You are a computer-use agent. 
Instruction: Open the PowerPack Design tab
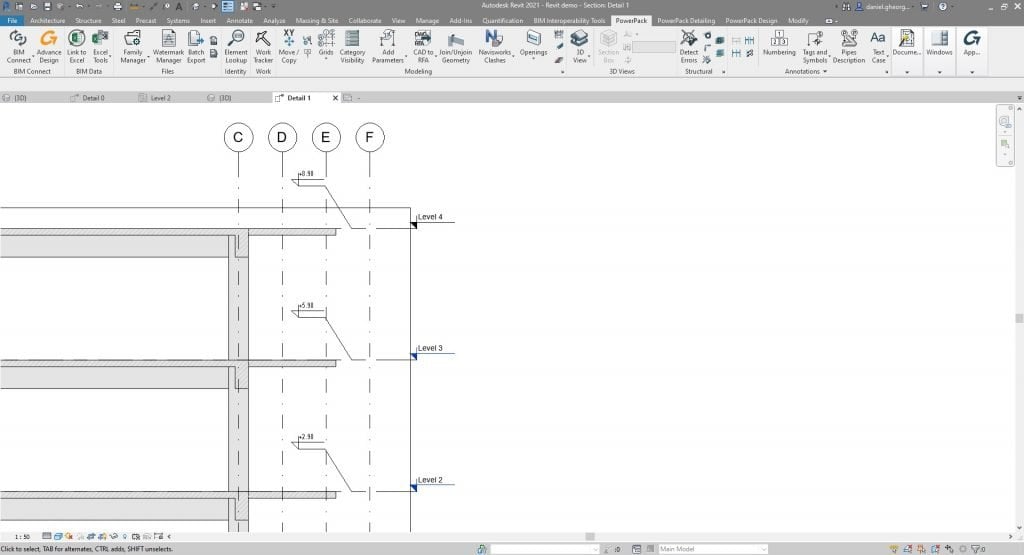pos(751,20)
